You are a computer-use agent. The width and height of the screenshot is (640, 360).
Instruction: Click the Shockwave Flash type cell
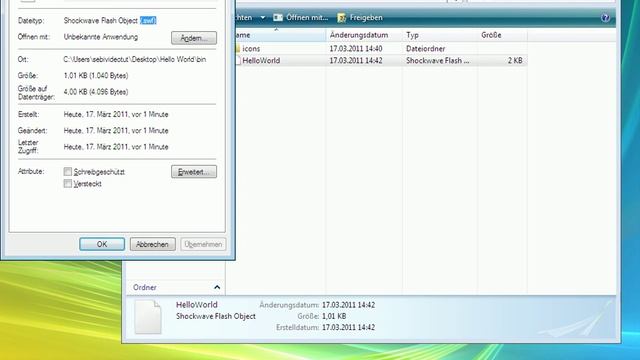(438, 60)
